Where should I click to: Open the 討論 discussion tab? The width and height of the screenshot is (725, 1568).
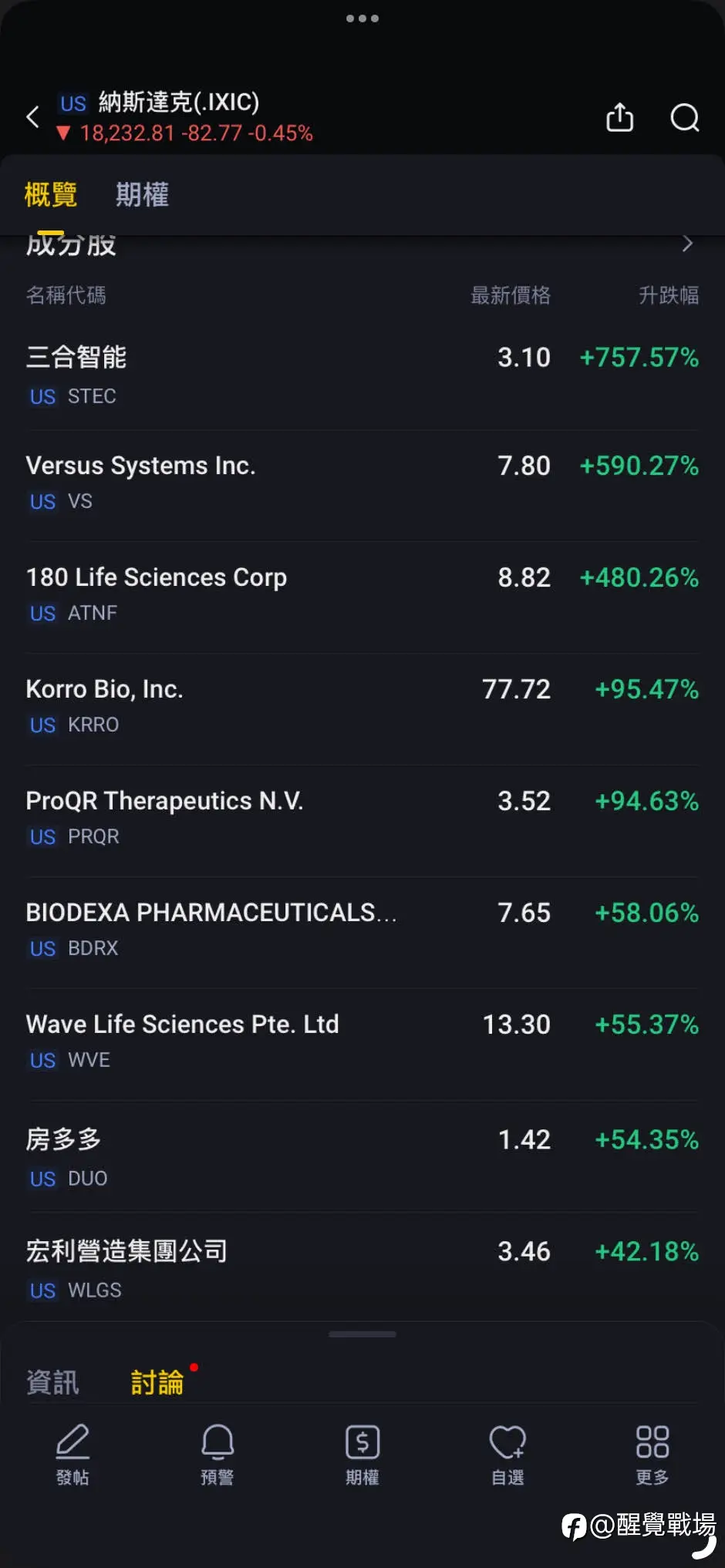point(157,1382)
